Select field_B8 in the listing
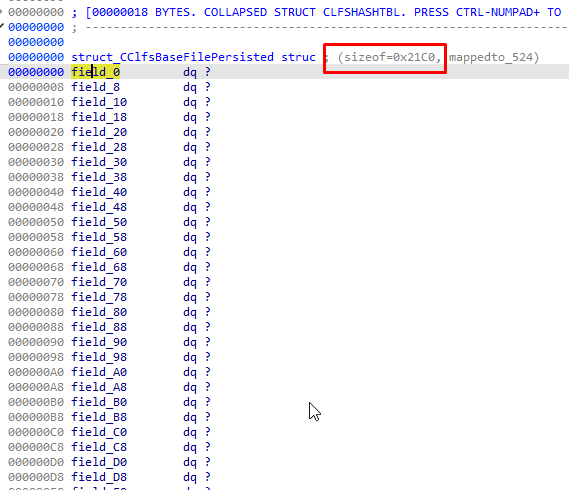Viewport: 569px width, 490px height. [x=99, y=417]
